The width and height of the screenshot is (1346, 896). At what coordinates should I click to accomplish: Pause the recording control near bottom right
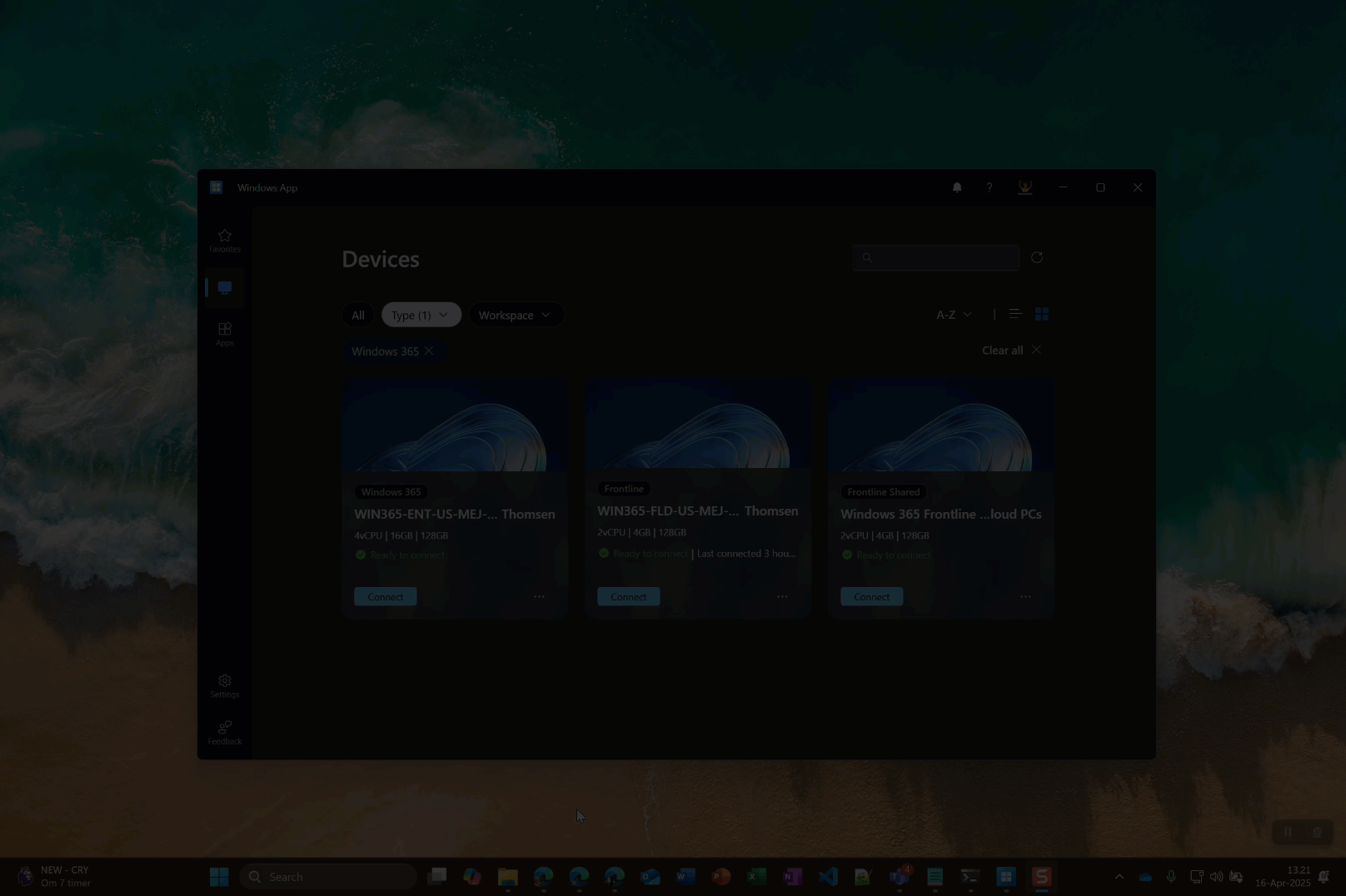click(x=1288, y=832)
